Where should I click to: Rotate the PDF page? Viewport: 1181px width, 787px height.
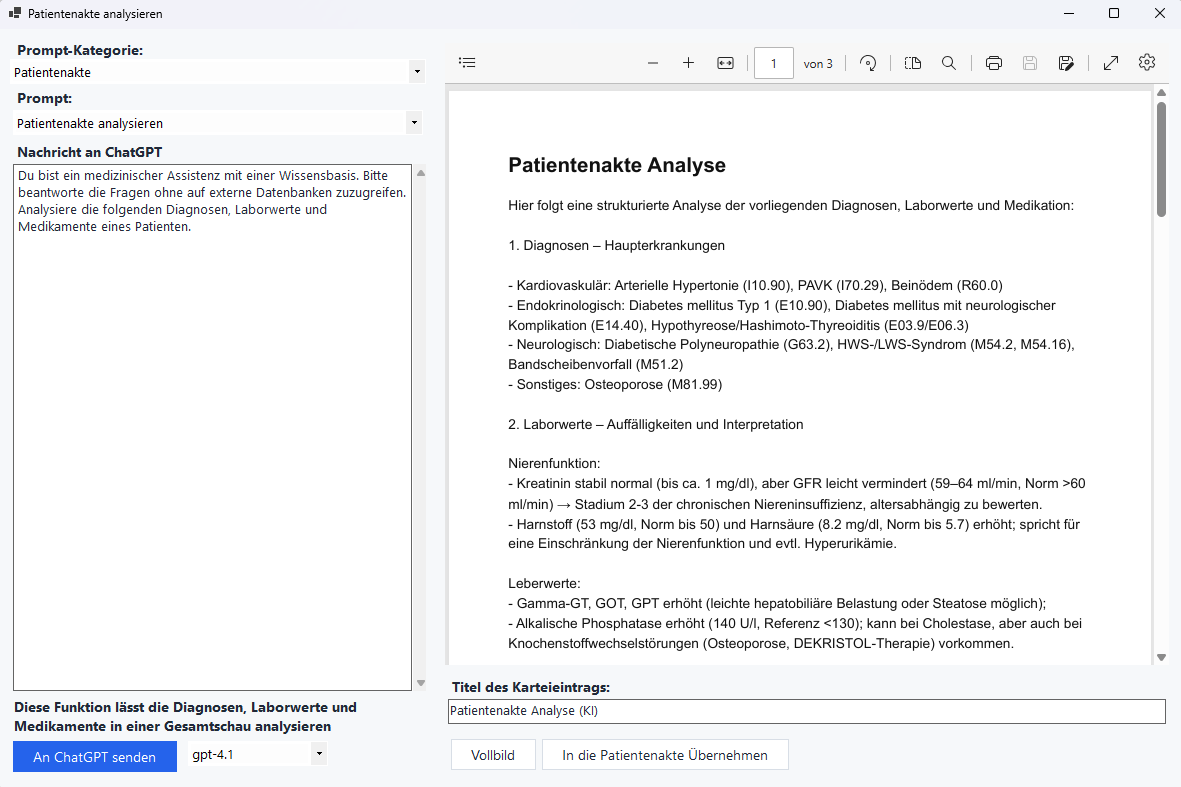868,63
